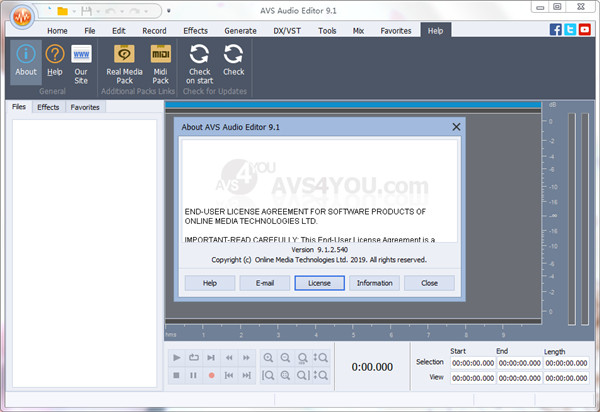600x412 pixels.
Task: Open the File ribbon tab
Action: [90, 31]
